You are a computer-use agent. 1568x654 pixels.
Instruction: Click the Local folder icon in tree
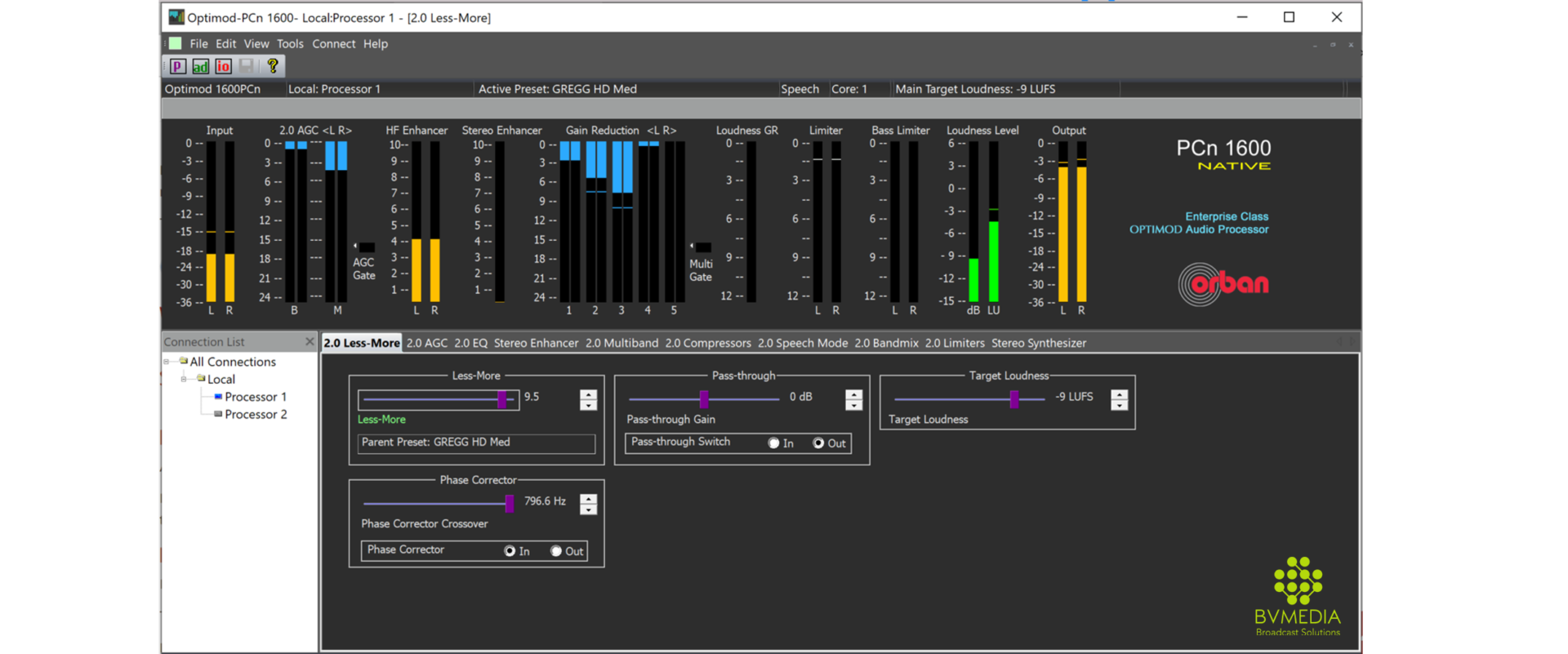[201, 379]
